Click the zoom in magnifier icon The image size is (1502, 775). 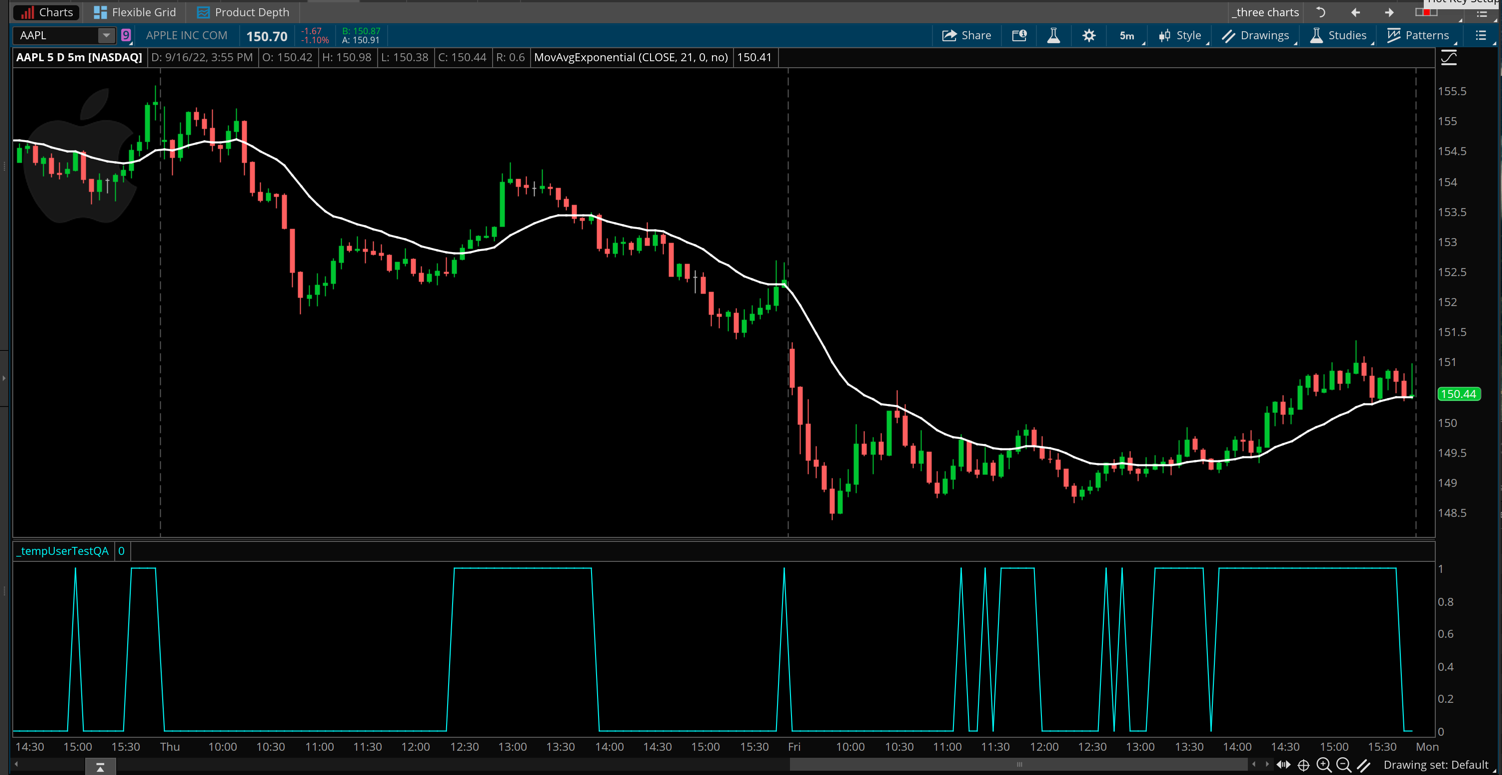1324,765
